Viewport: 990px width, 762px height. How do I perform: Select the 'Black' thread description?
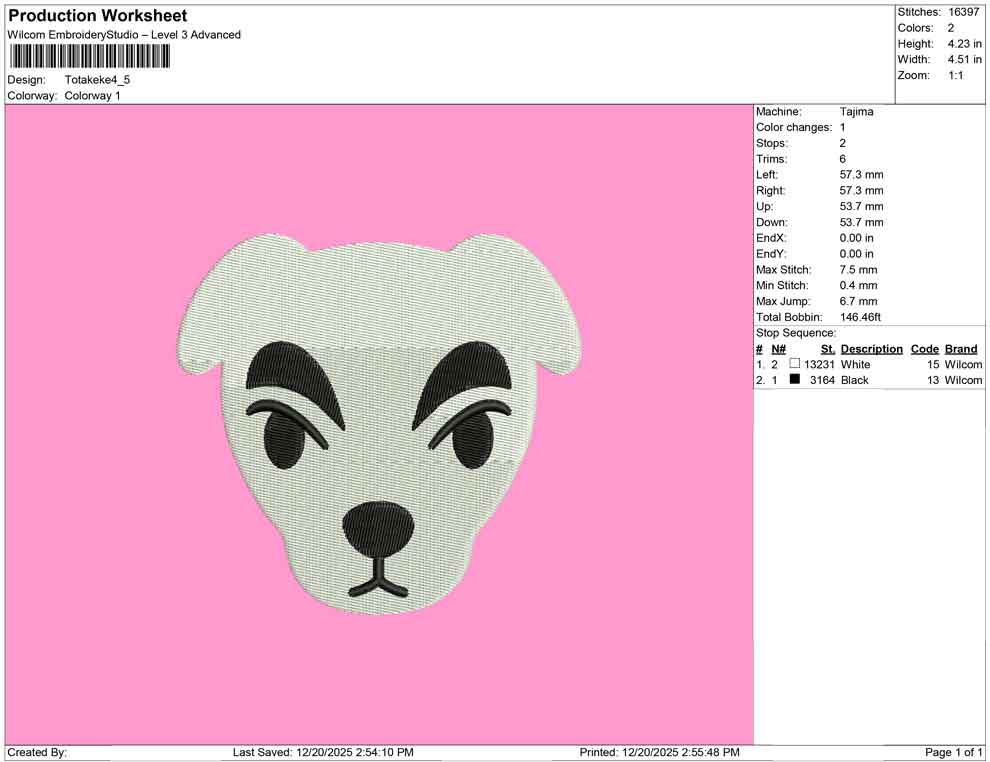tap(855, 380)
